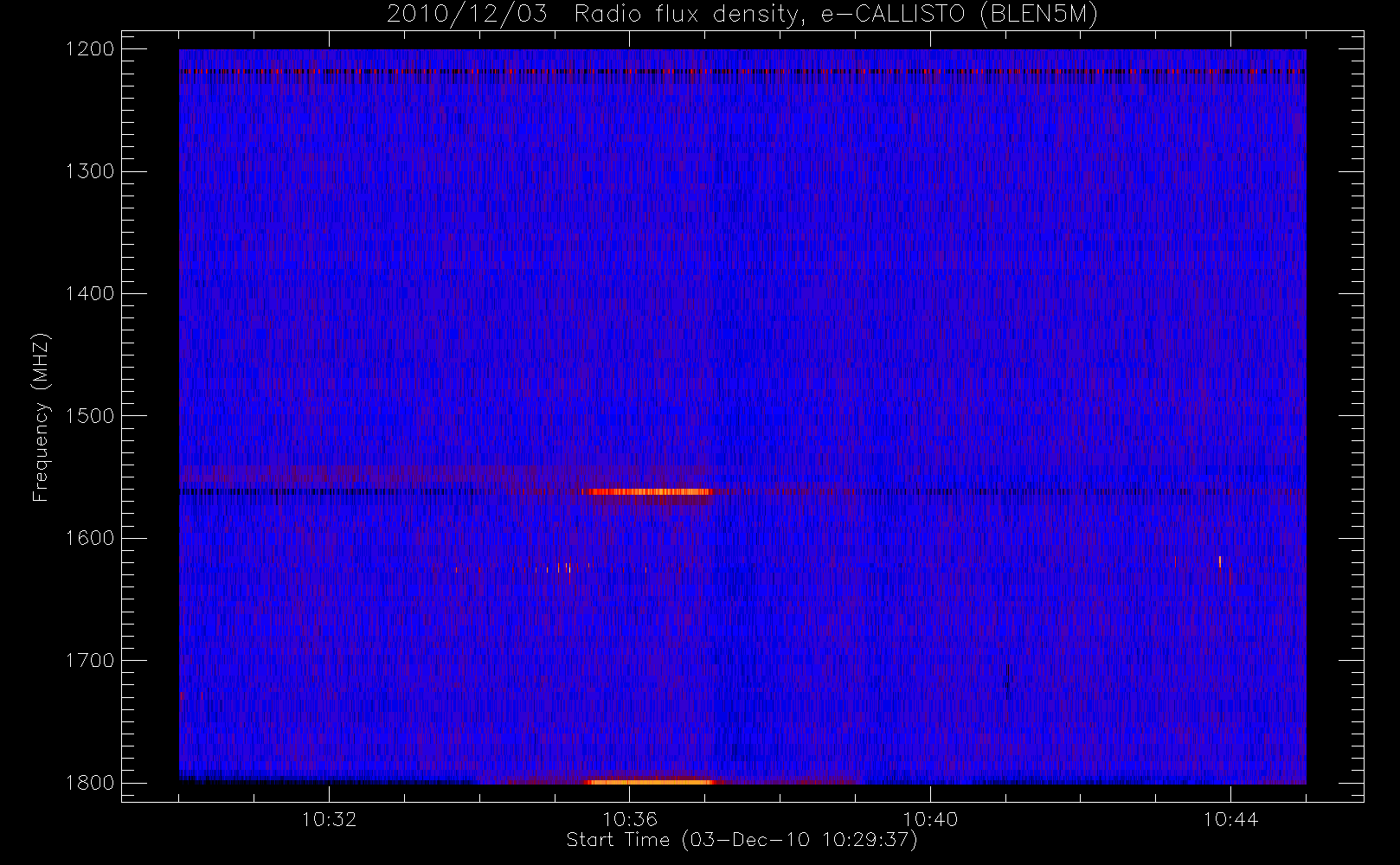Click the 1700 frequency tick label

click(x=90, y=660)
